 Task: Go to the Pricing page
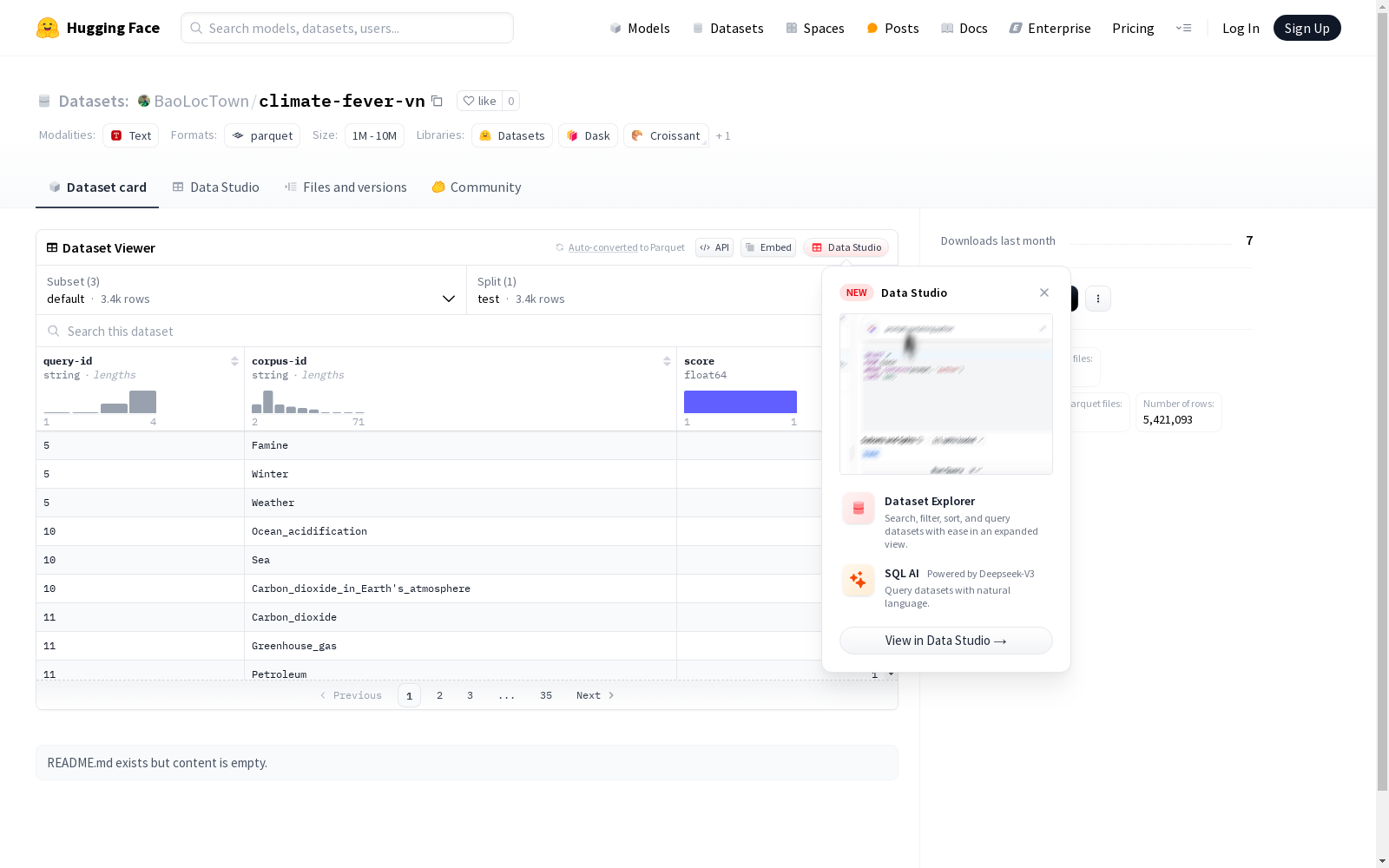(1133, 28)
